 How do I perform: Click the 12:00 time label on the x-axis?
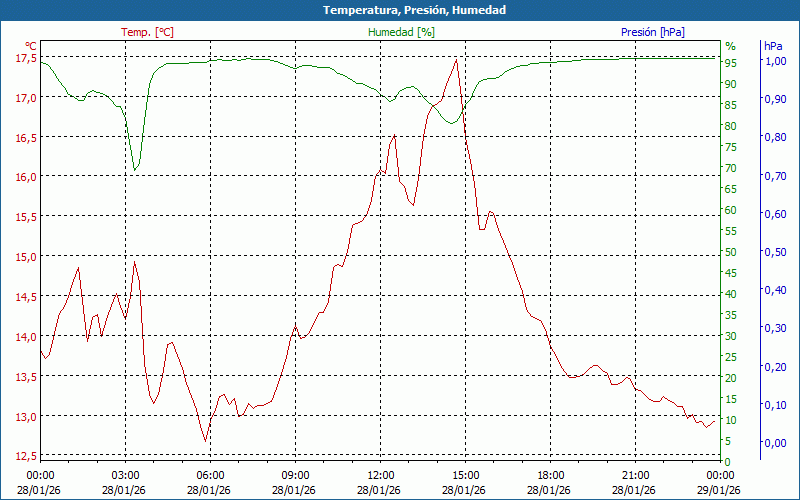(380, 475)
